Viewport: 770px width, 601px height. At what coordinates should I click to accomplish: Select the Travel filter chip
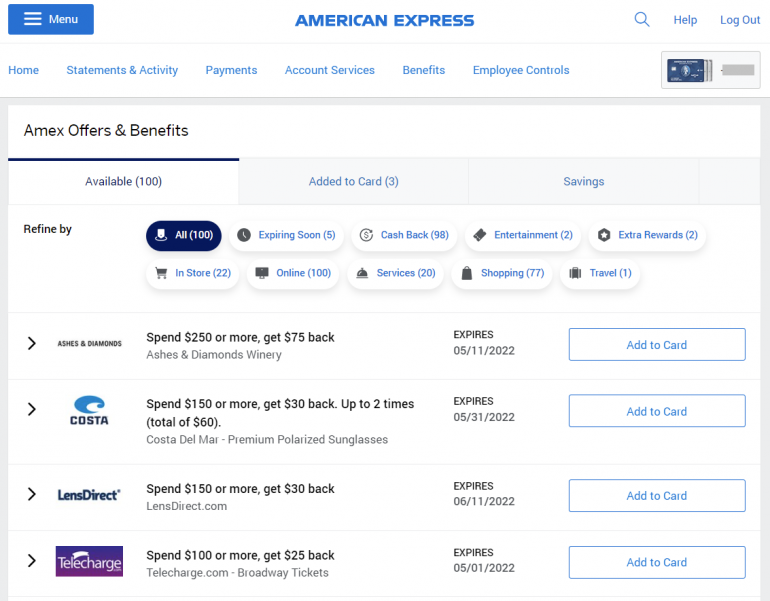coord(600,273)
